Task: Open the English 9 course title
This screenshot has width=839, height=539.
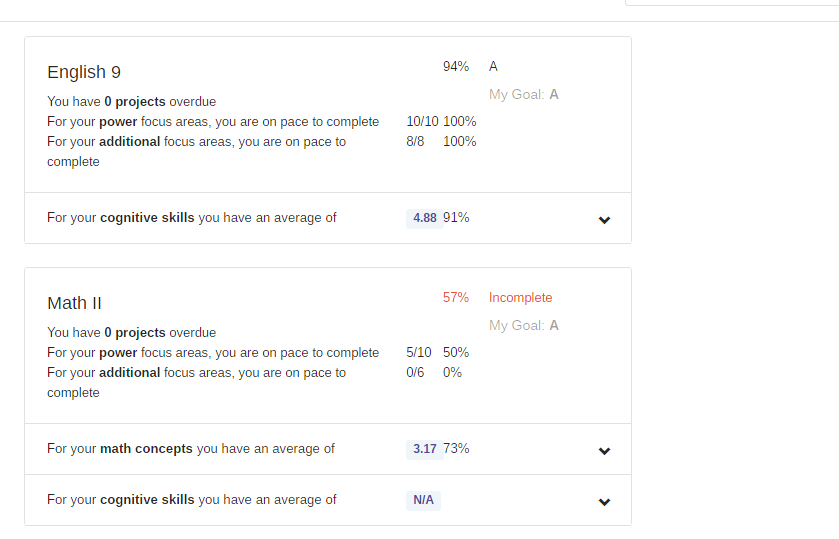Action: coord(84,72)
